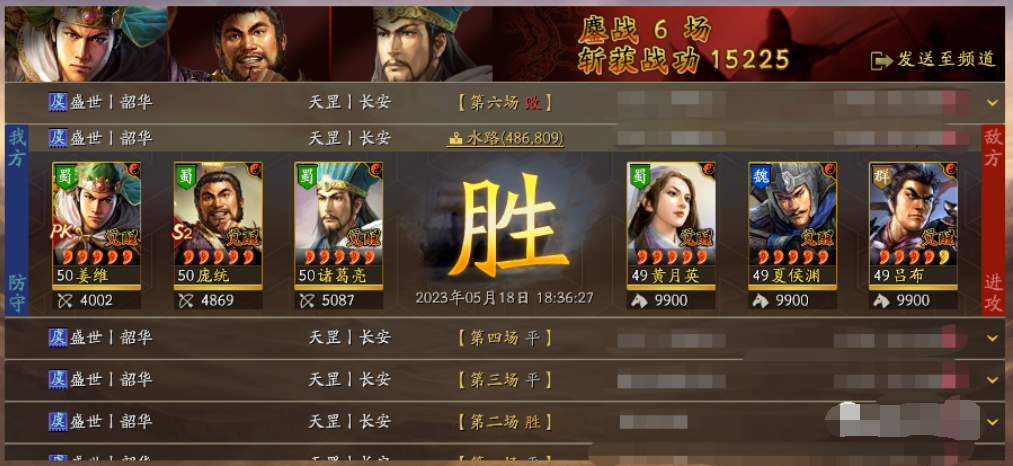Expand the sixth battle 第六场 row
Viewport: 1013px width, 466px height.
click(993, 103)
